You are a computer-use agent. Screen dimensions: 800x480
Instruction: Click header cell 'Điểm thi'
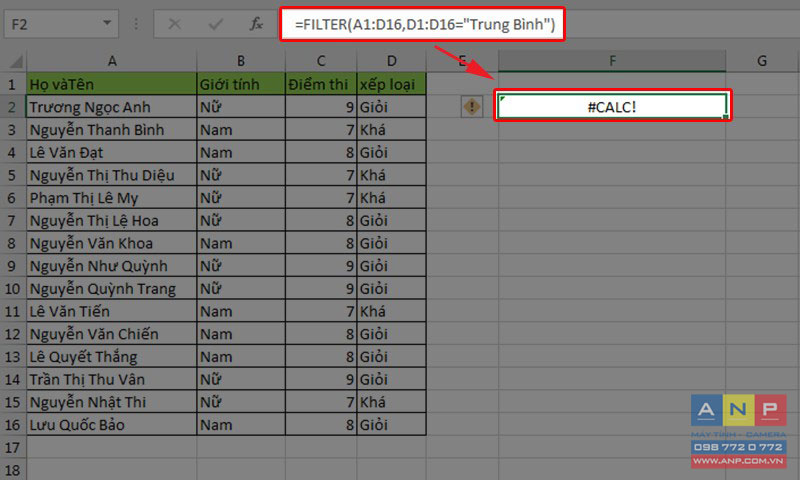(x=321, y=84)
